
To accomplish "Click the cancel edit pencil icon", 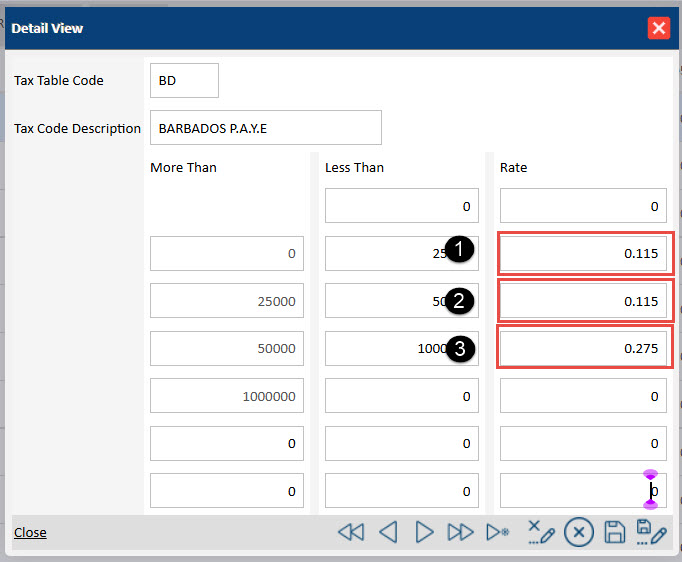I will click(x=540, y=532).
